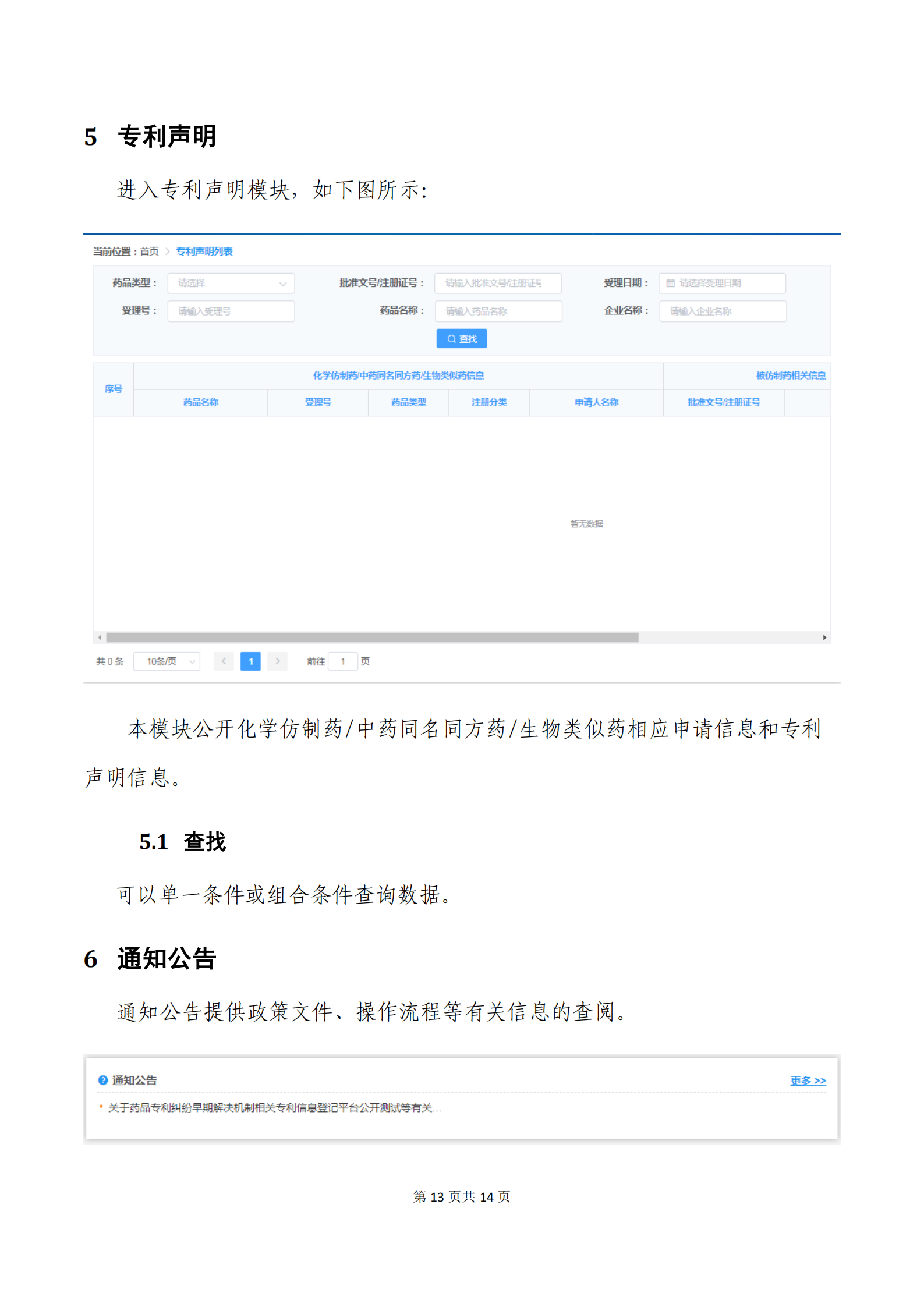Viewport: 924px width, 1307px height.
Task: Click the 序号 column header
Action: [x=114, y=389]
